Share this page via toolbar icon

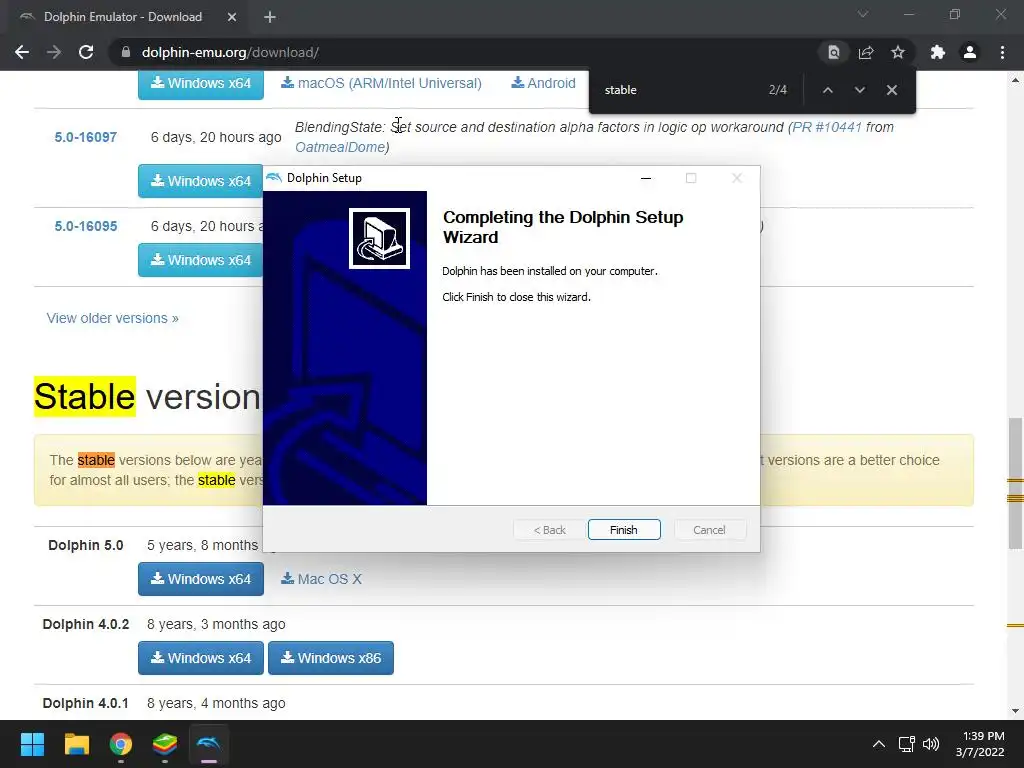coord(866,52)
